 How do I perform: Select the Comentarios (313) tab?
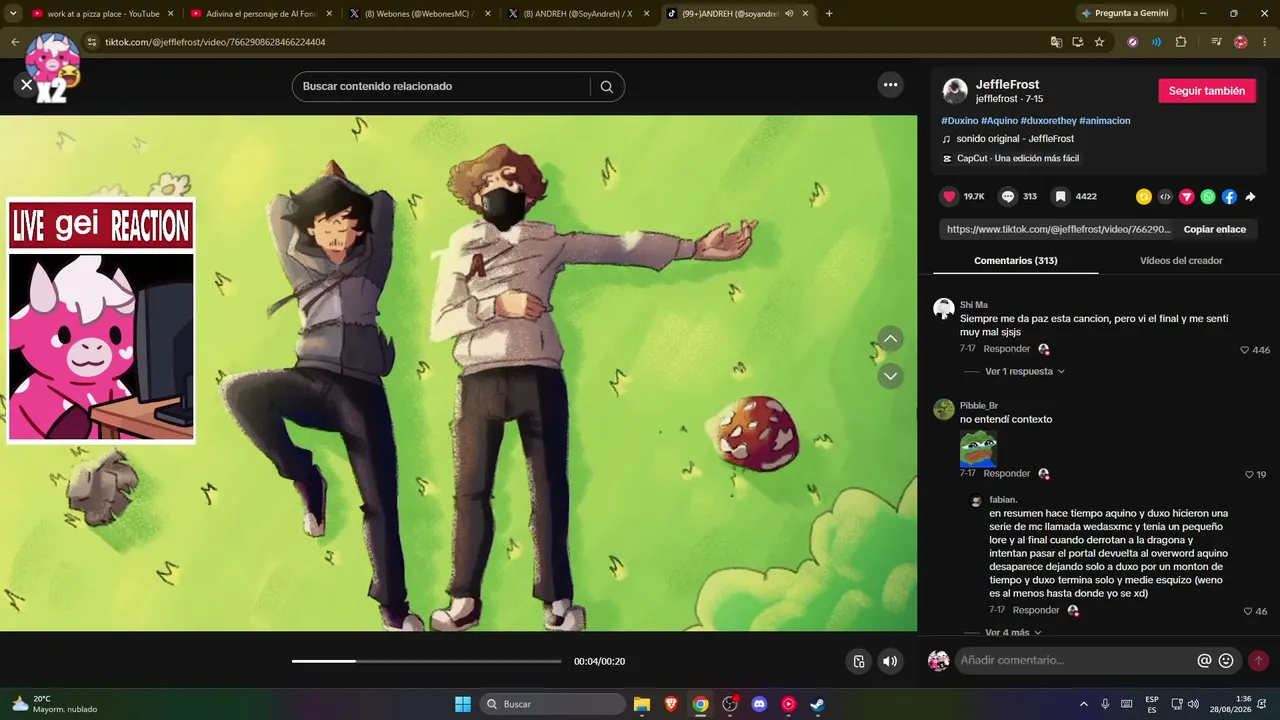point(1015,261)
